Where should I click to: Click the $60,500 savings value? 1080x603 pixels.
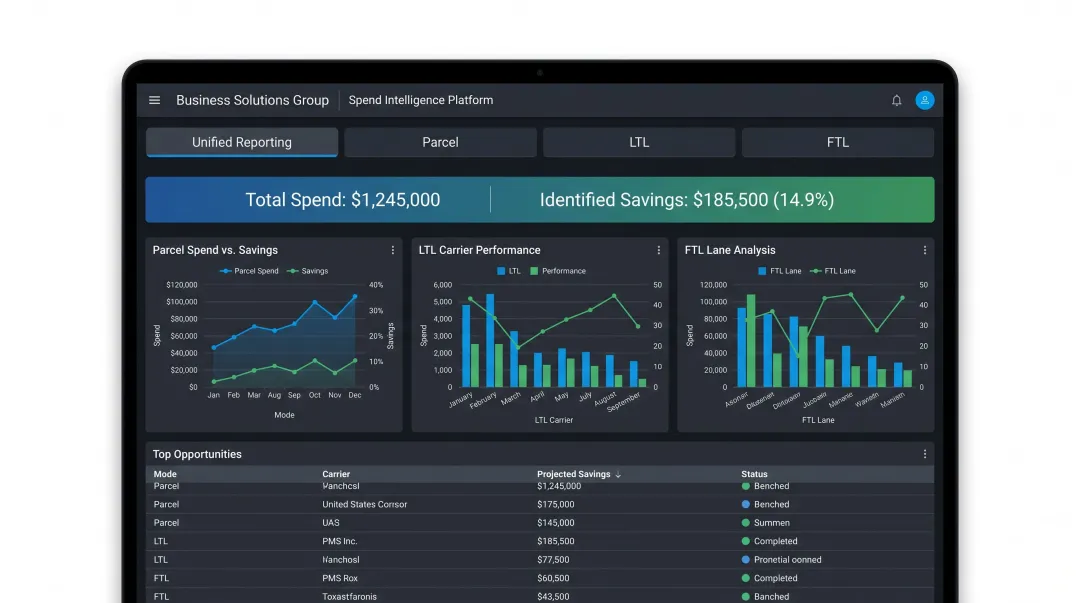pos(553,578)
